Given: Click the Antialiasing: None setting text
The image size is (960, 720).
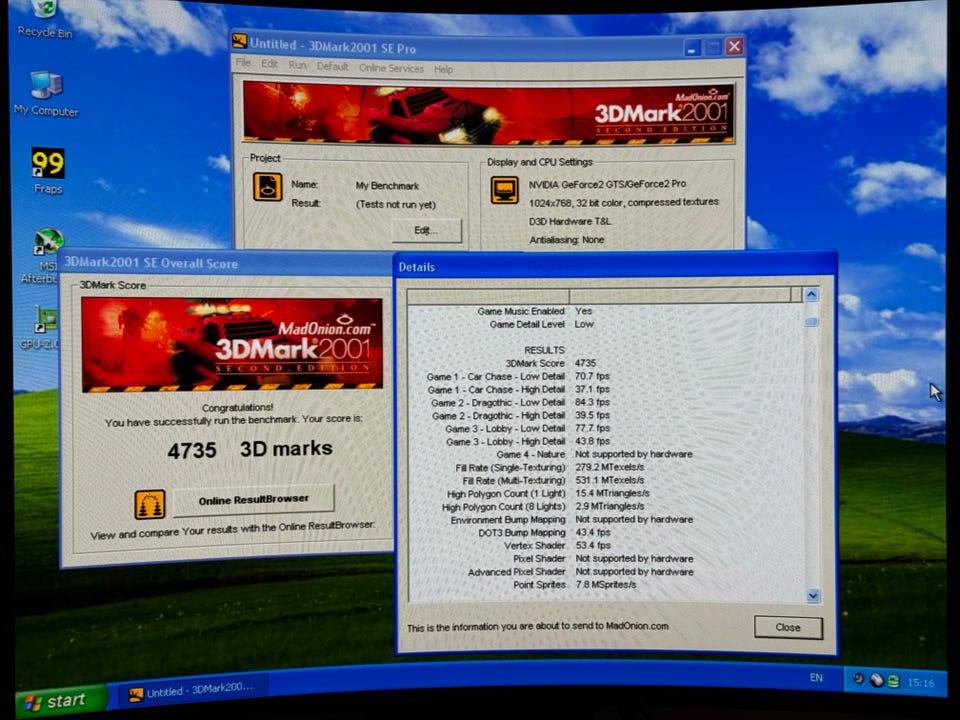Looking at the screenshot, I should [x=566, y=239].
